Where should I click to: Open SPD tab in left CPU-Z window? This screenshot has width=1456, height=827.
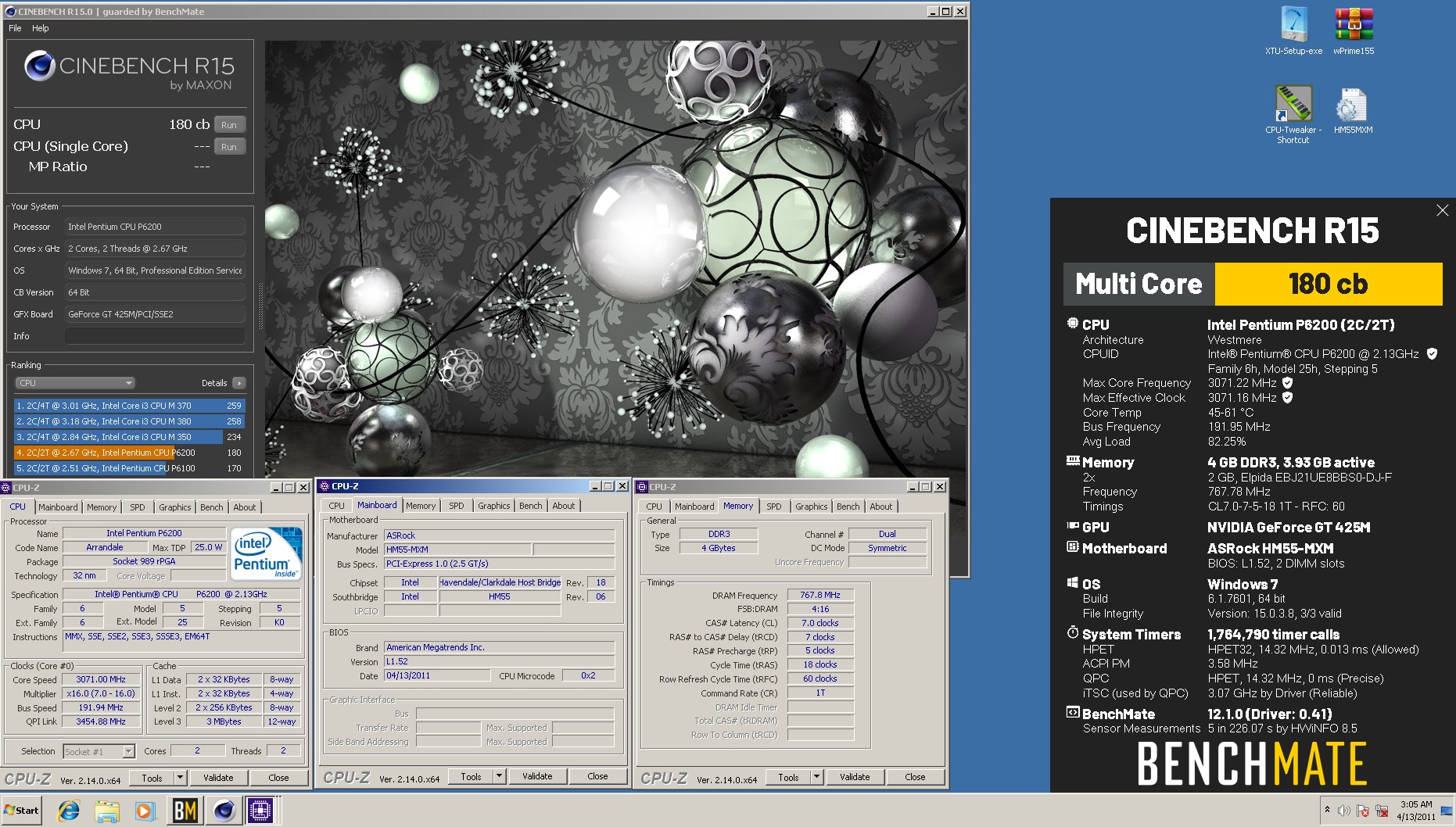pyautogui.click(x=138, y=507)
